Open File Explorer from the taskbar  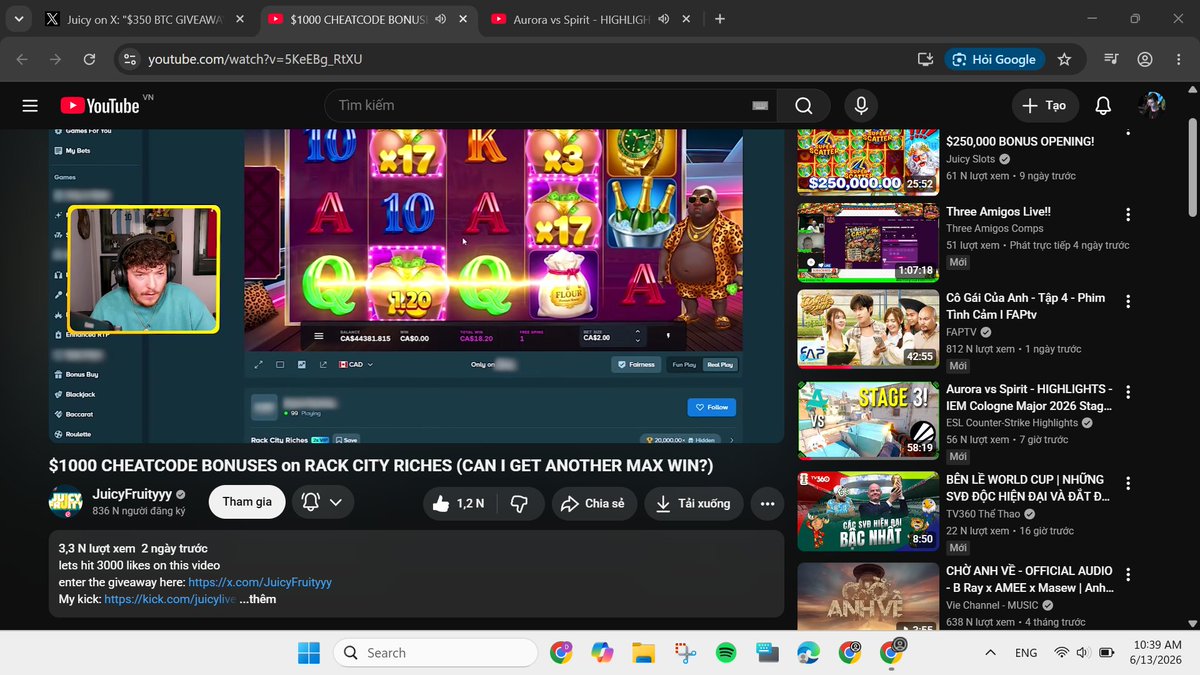[x=643, y=653]
